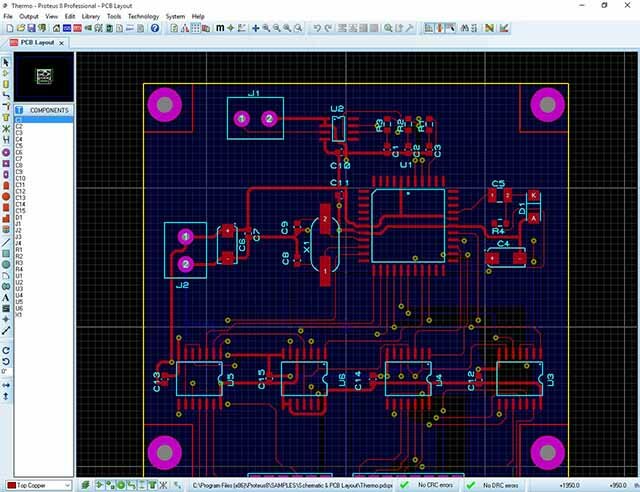
Task: Select the 2D Graphics Text 'A' tool
Action: [x=6, y=298]
